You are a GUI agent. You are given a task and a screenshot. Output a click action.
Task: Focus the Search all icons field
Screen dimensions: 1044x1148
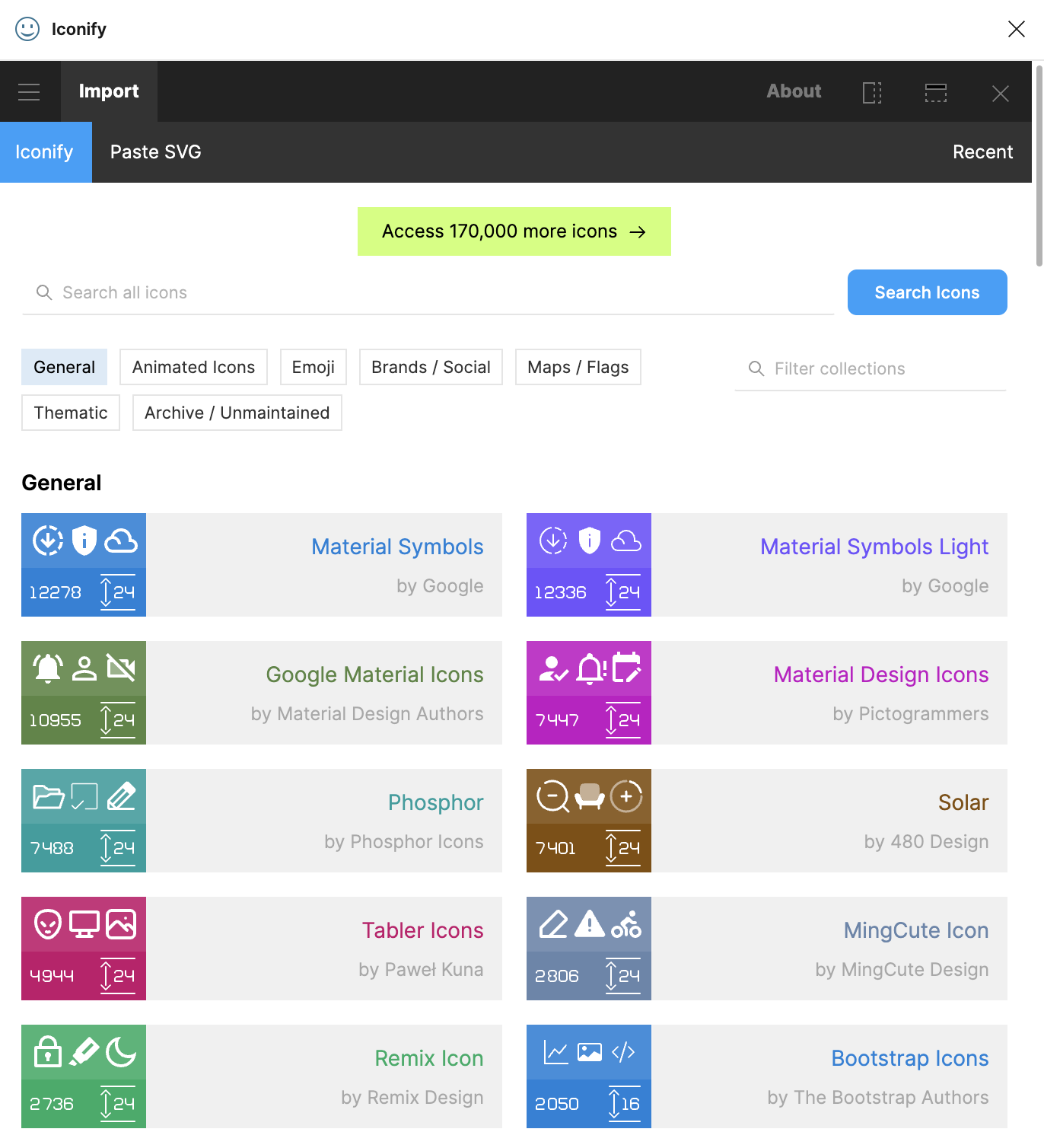428,292
